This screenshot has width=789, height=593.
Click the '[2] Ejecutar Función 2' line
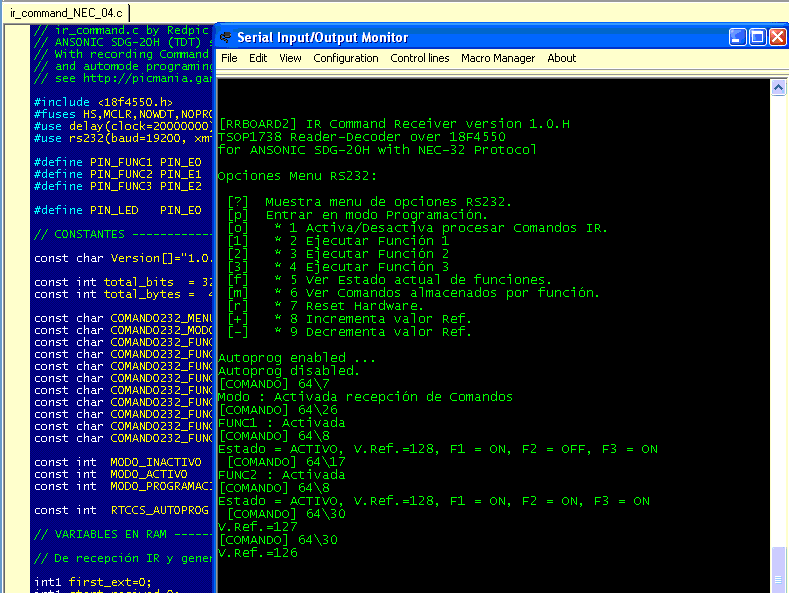coord(338,254)
